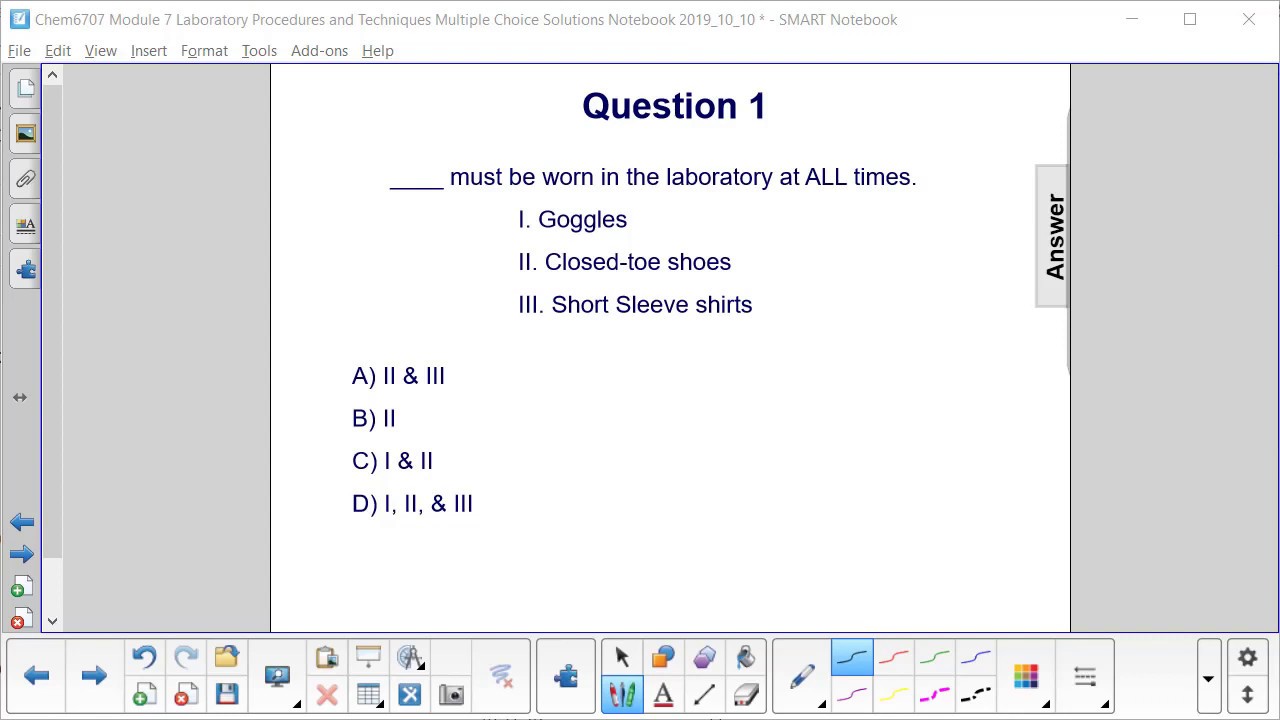Open the Add-ons menu
The width and height of the screenshot is (1280, 720).
[319, 50]
